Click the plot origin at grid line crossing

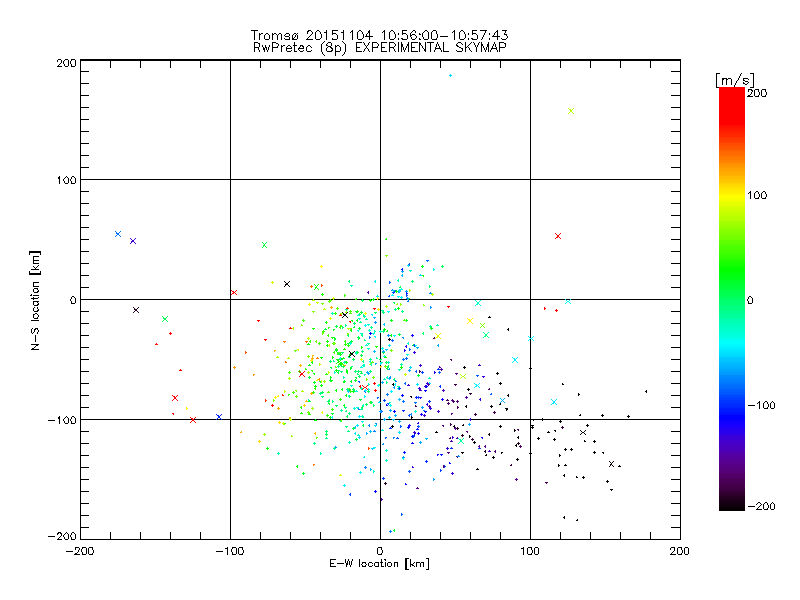(x=380, y=299)
